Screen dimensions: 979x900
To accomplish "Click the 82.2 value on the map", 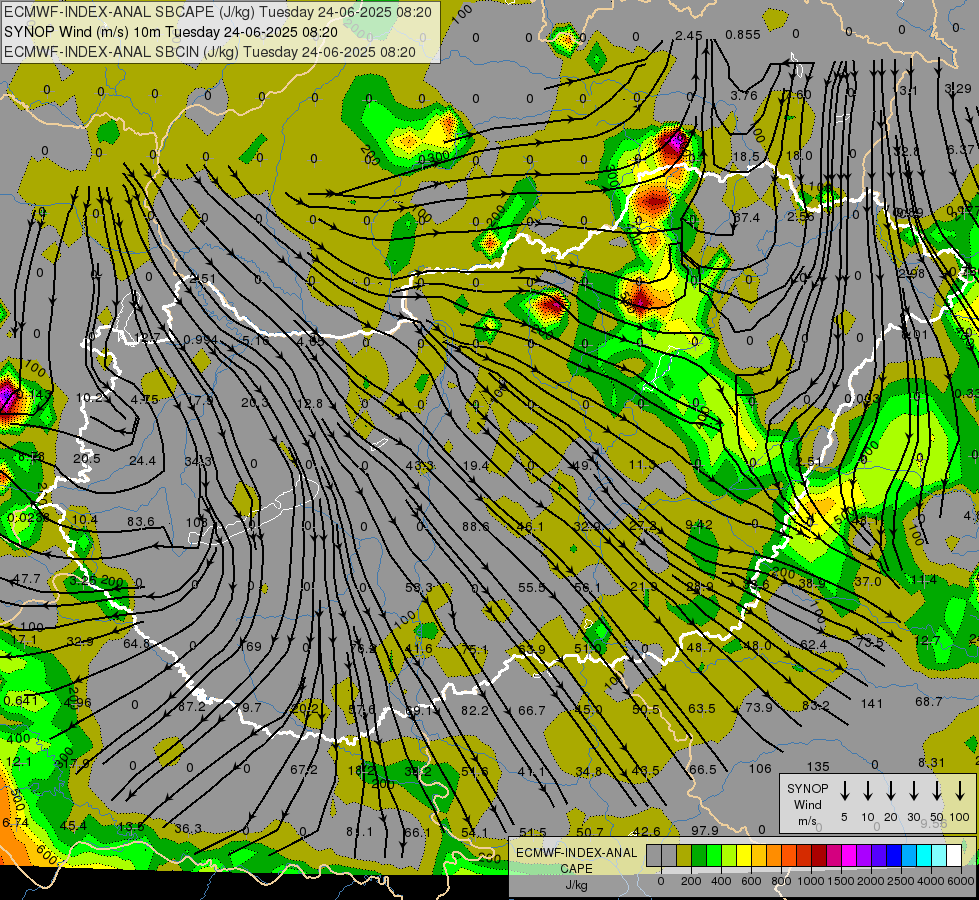I will pyautogui.click(x=475, y=710).
